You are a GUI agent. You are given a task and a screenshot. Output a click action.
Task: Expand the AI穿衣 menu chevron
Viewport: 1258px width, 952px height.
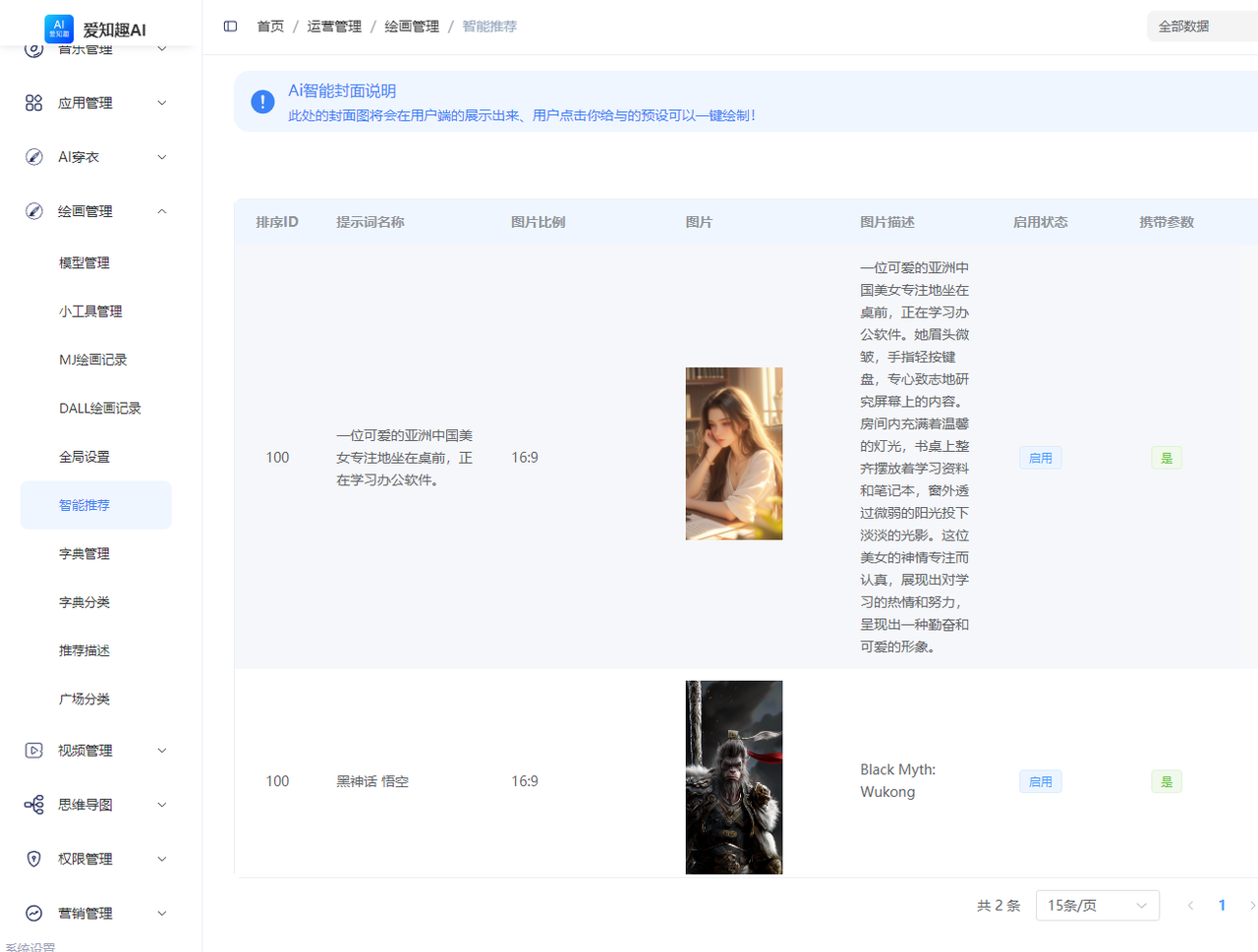(x=162, y=157)
